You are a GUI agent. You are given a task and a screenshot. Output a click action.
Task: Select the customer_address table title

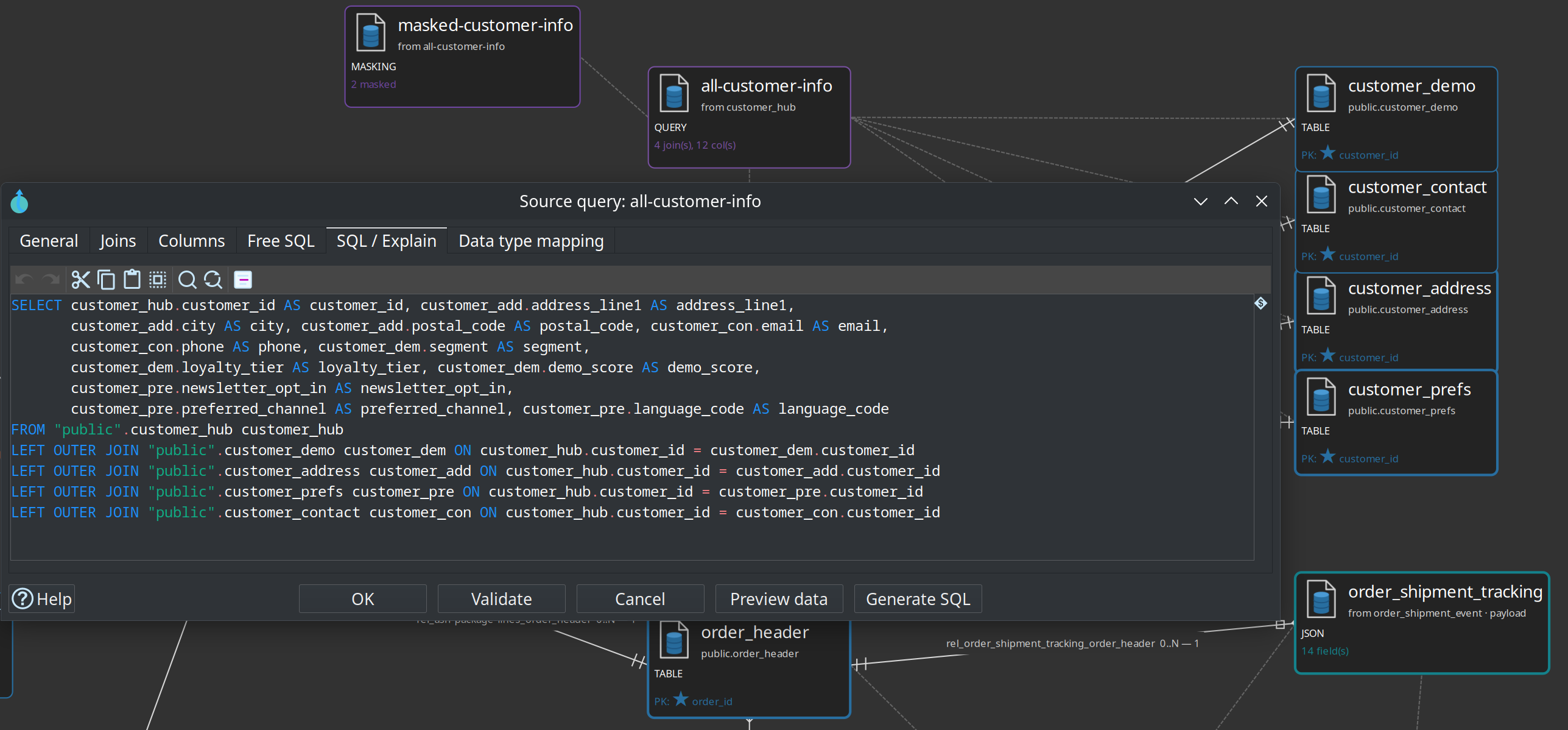[1419, 288]
